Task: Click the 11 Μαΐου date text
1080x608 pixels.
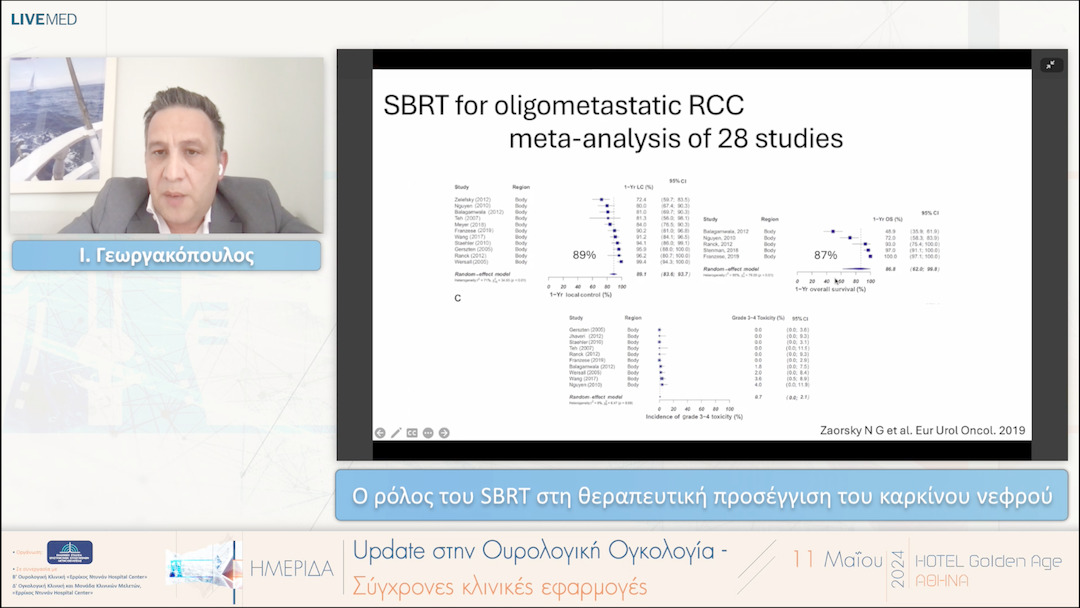Action: point(838,559)
